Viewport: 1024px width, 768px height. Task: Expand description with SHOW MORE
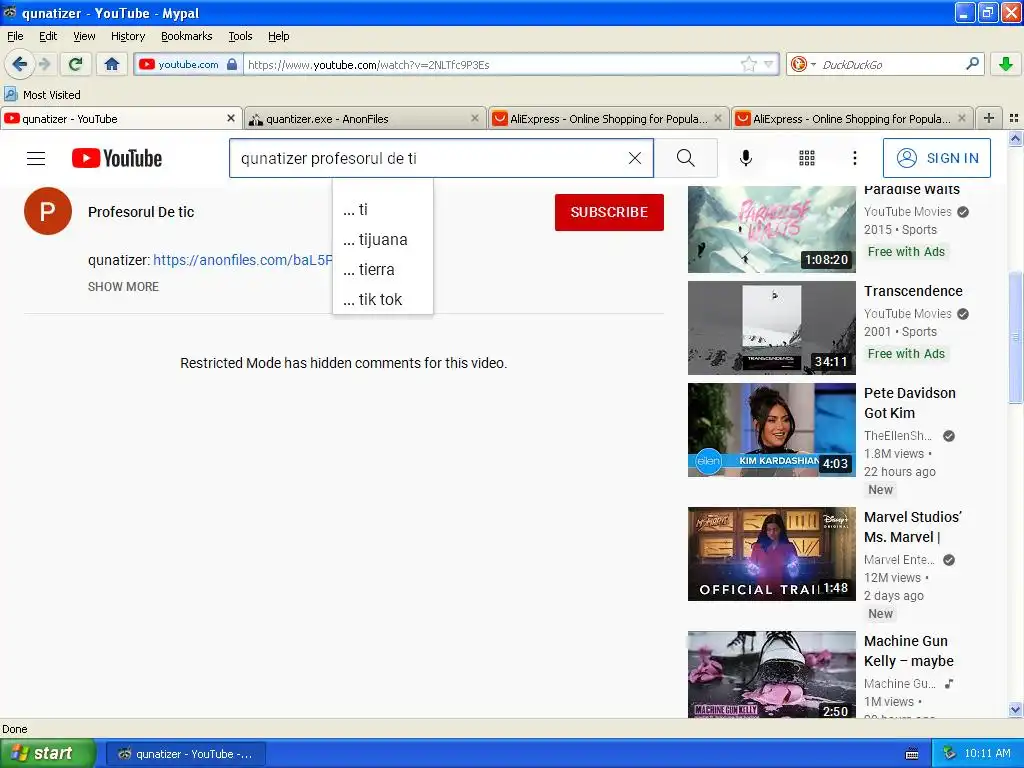[123, 287]
